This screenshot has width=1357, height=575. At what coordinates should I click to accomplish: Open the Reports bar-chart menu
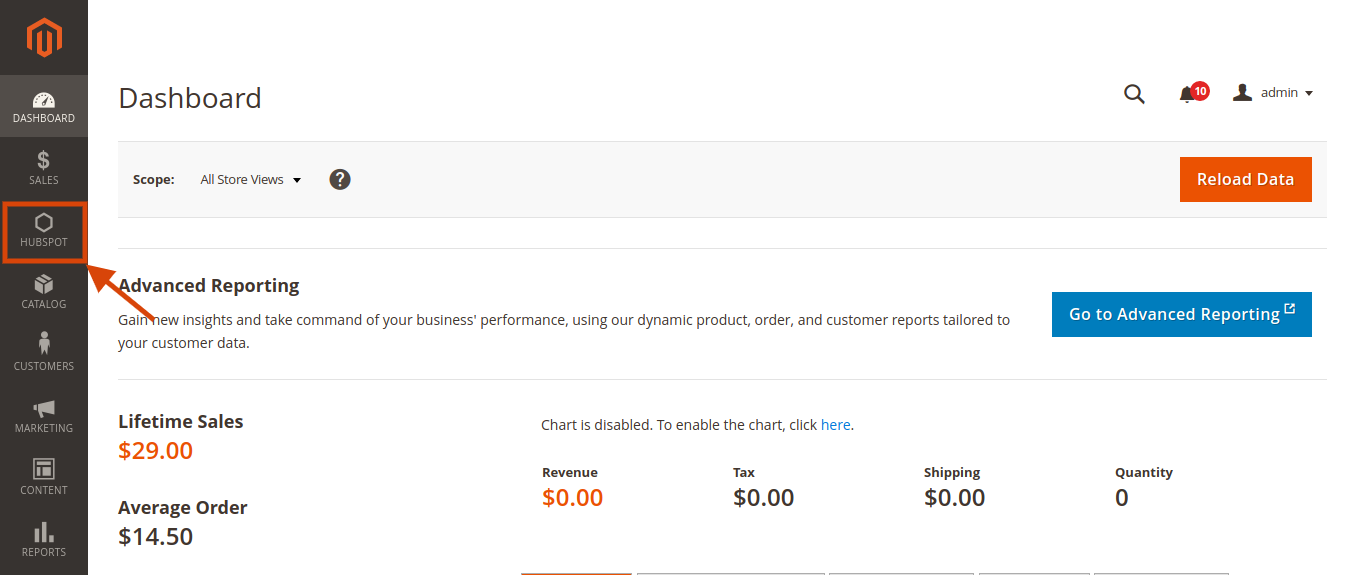point(44,540)
